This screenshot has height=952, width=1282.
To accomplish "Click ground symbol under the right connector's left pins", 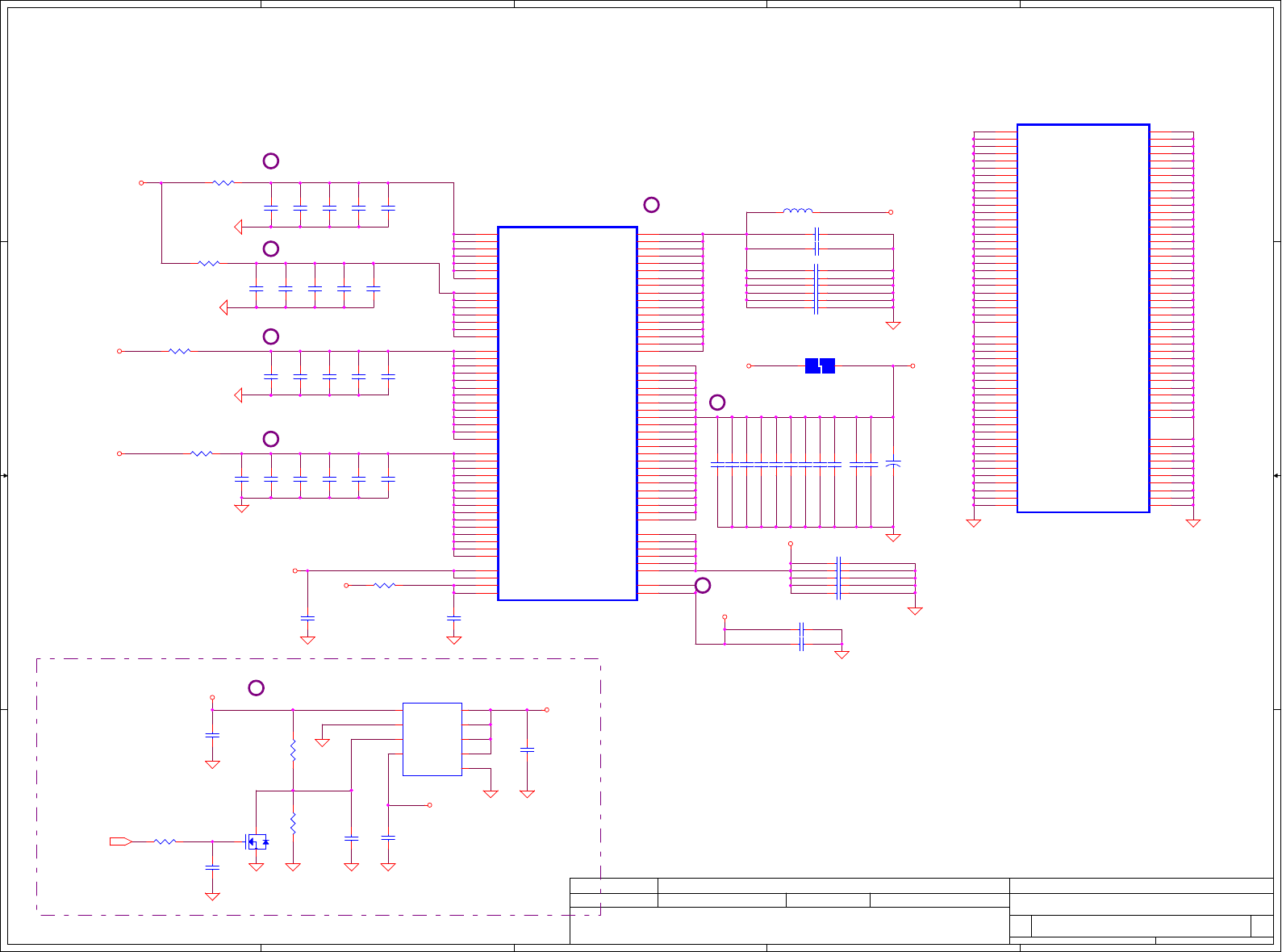I will click(x=974, y=523).
